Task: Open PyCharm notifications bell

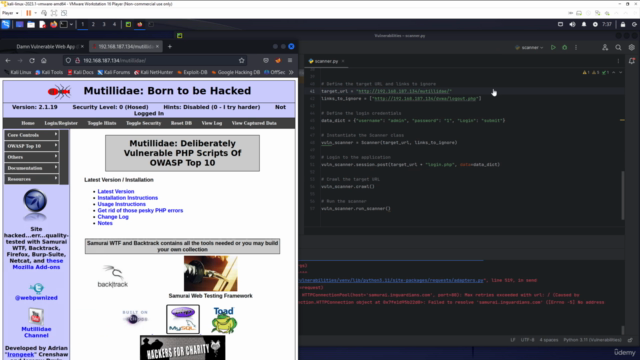Action: (632, 61)
